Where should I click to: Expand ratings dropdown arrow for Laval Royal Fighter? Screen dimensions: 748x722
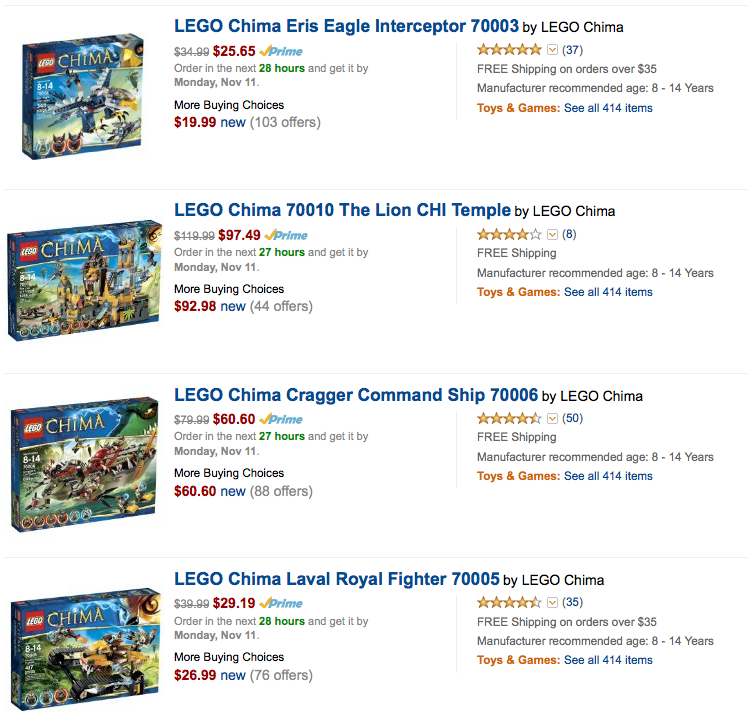point(552,602)
